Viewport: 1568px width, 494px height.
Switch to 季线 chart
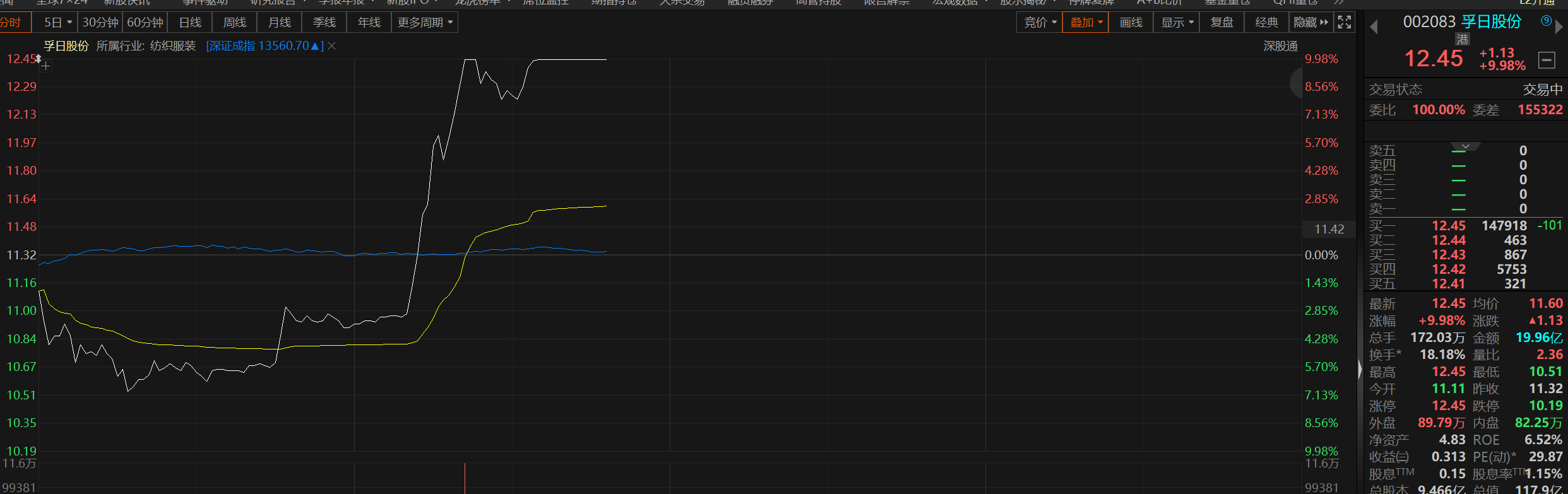(324, 23)
